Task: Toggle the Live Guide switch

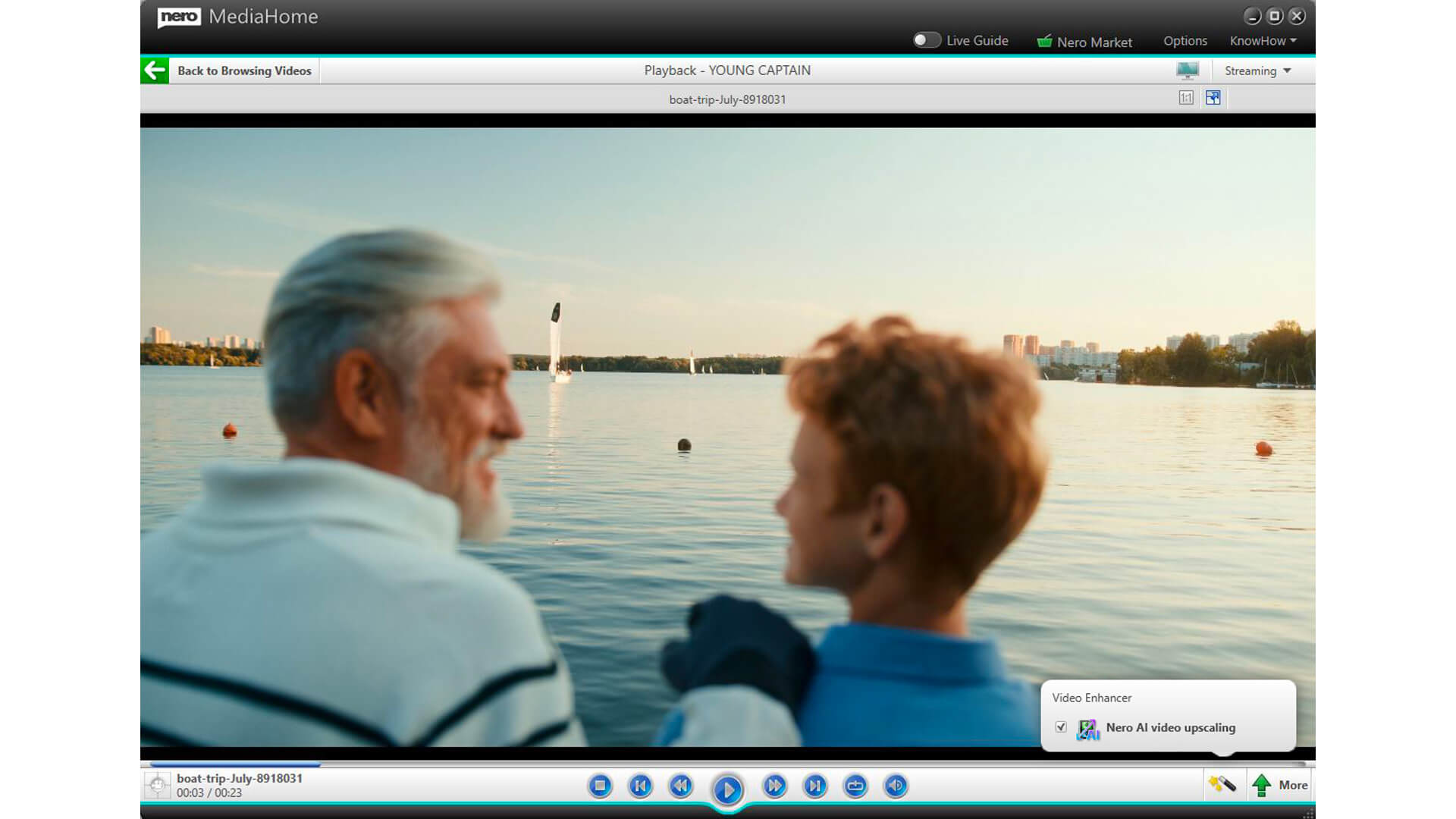Action: 926,40
